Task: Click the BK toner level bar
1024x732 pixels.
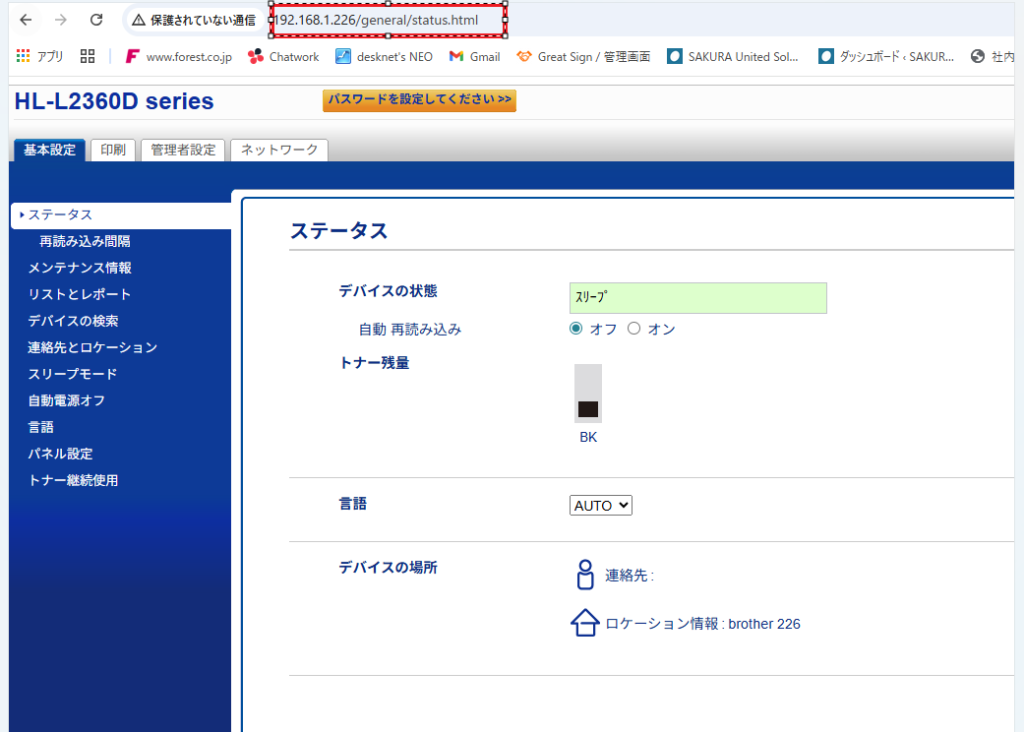Action: (588, 394)
